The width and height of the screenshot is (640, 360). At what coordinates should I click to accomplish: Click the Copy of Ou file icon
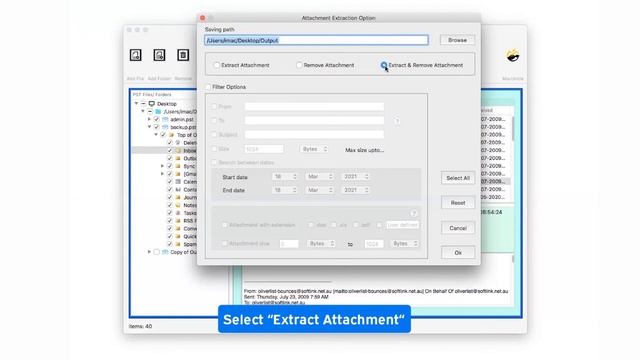(x=165, y=252)
